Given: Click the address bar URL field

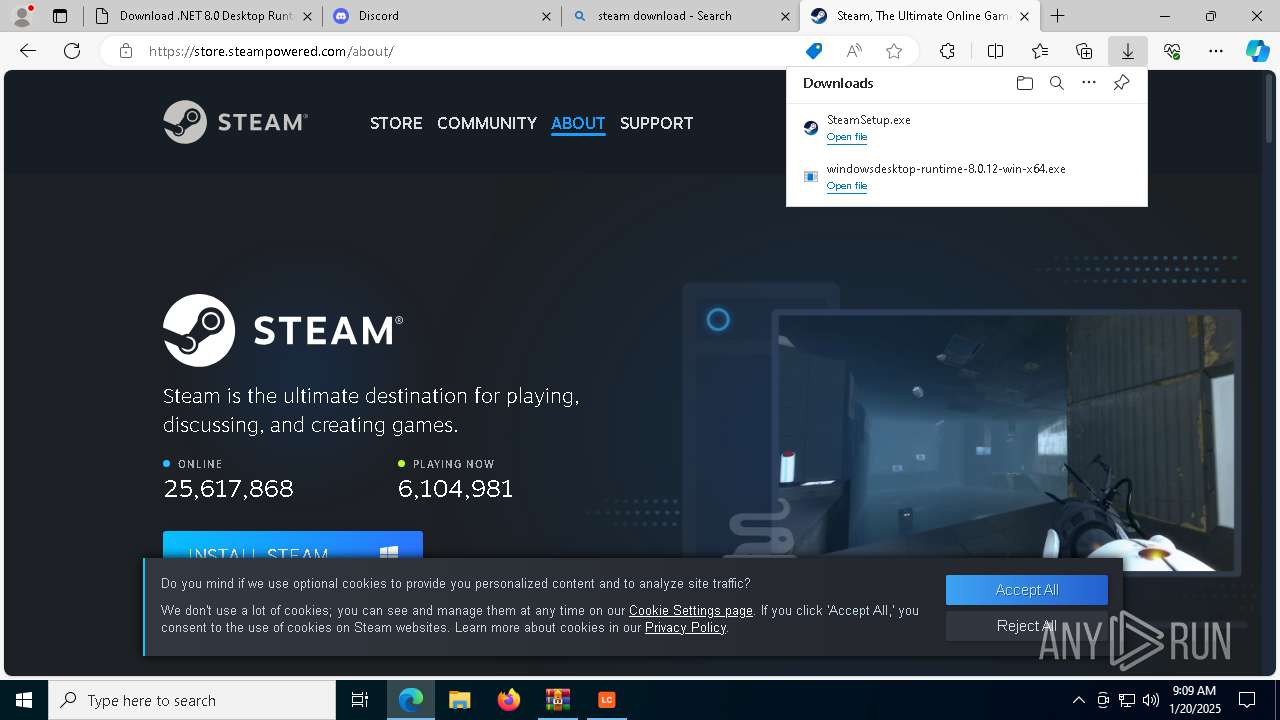Looking at the screenshot, I should (x=470, y=51).
